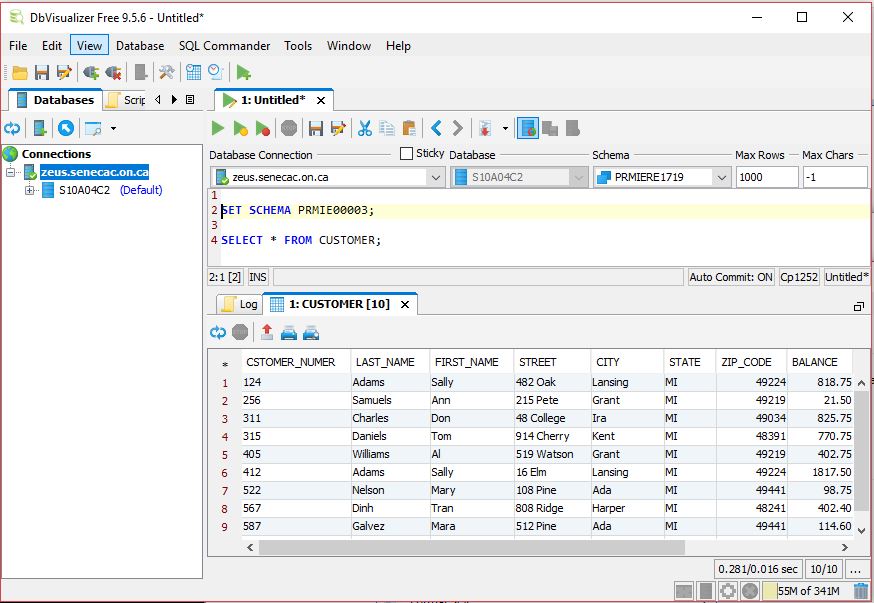
Task: Click the ellipsis button near 10/10
Action: (x=855, y=569)
